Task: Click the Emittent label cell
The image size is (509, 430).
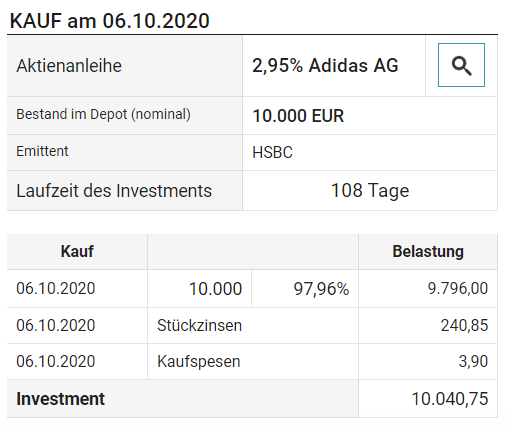Action: 125,152
